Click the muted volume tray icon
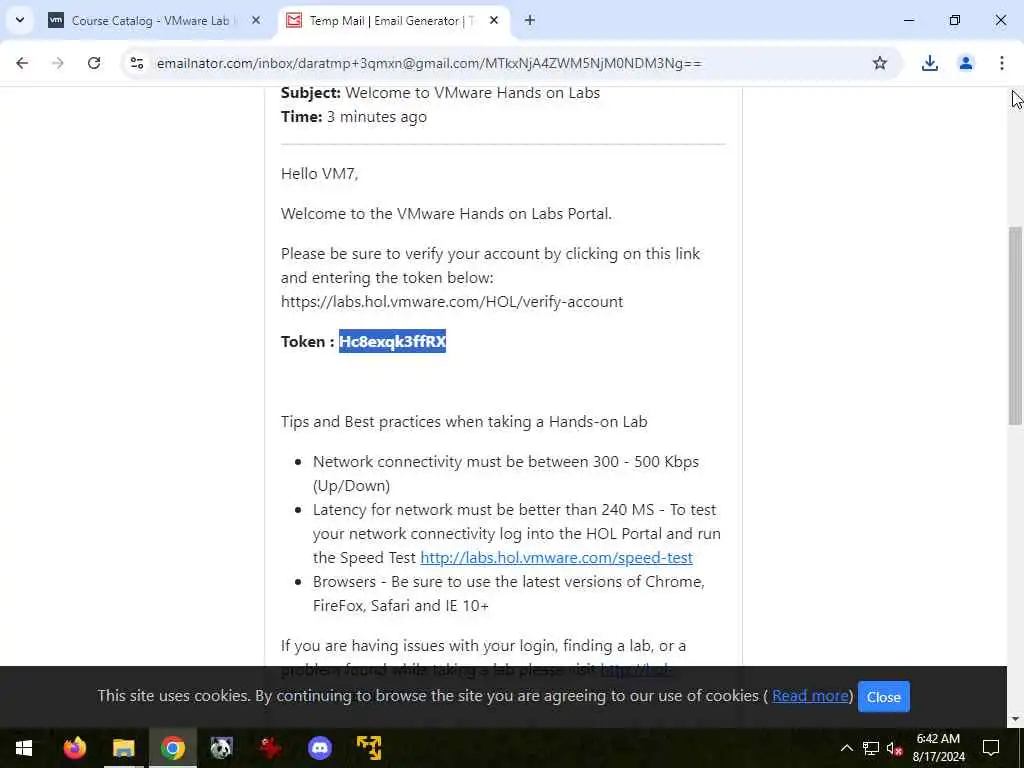 point(894,748)
